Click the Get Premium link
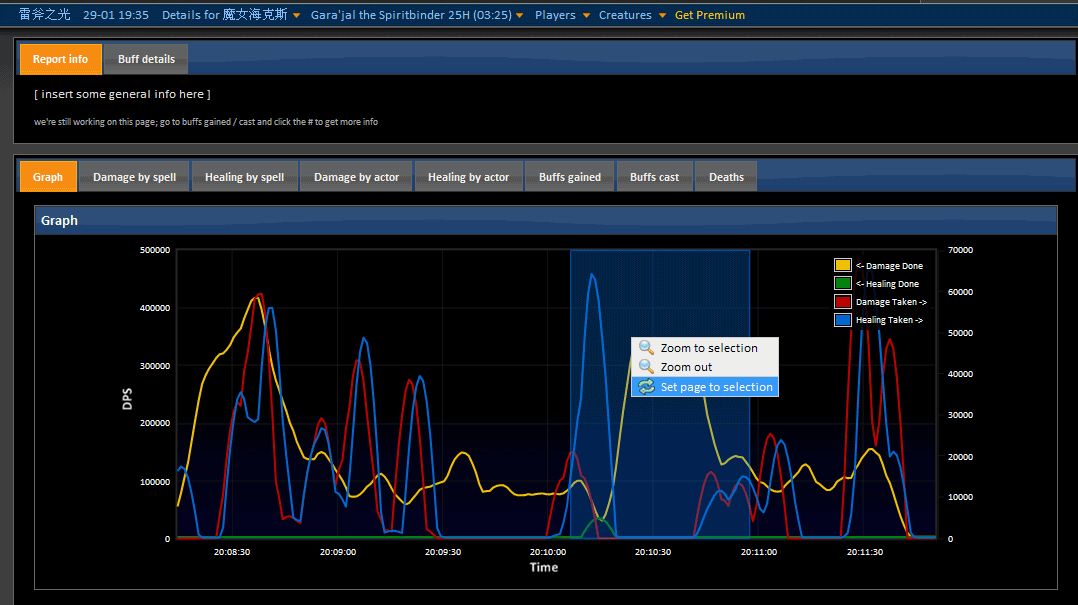 point(710,14)
